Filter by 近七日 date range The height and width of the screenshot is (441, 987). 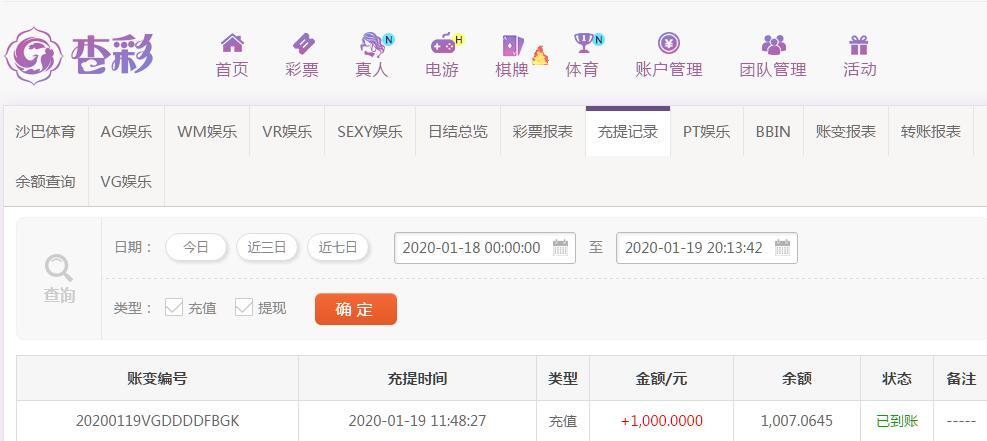click(338, 247)
